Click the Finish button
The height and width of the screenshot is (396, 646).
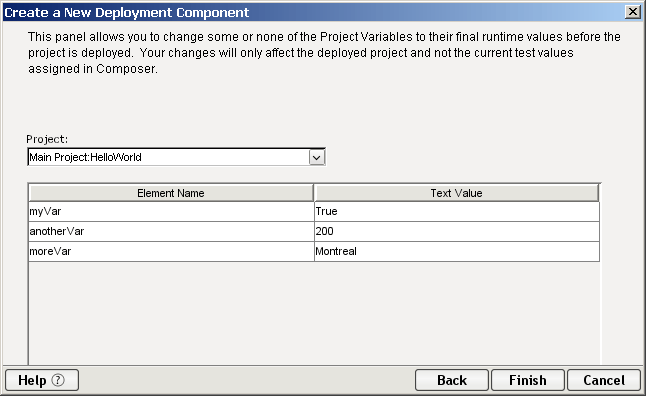tap(528, 380)
